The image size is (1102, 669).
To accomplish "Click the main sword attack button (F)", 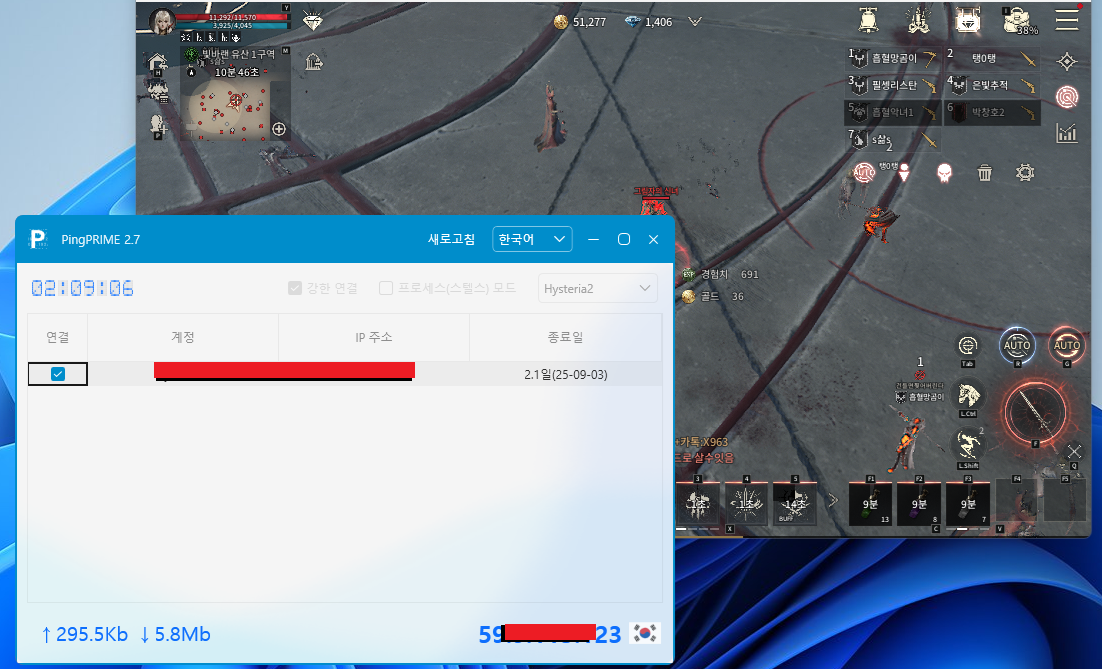I will 1036,413.
